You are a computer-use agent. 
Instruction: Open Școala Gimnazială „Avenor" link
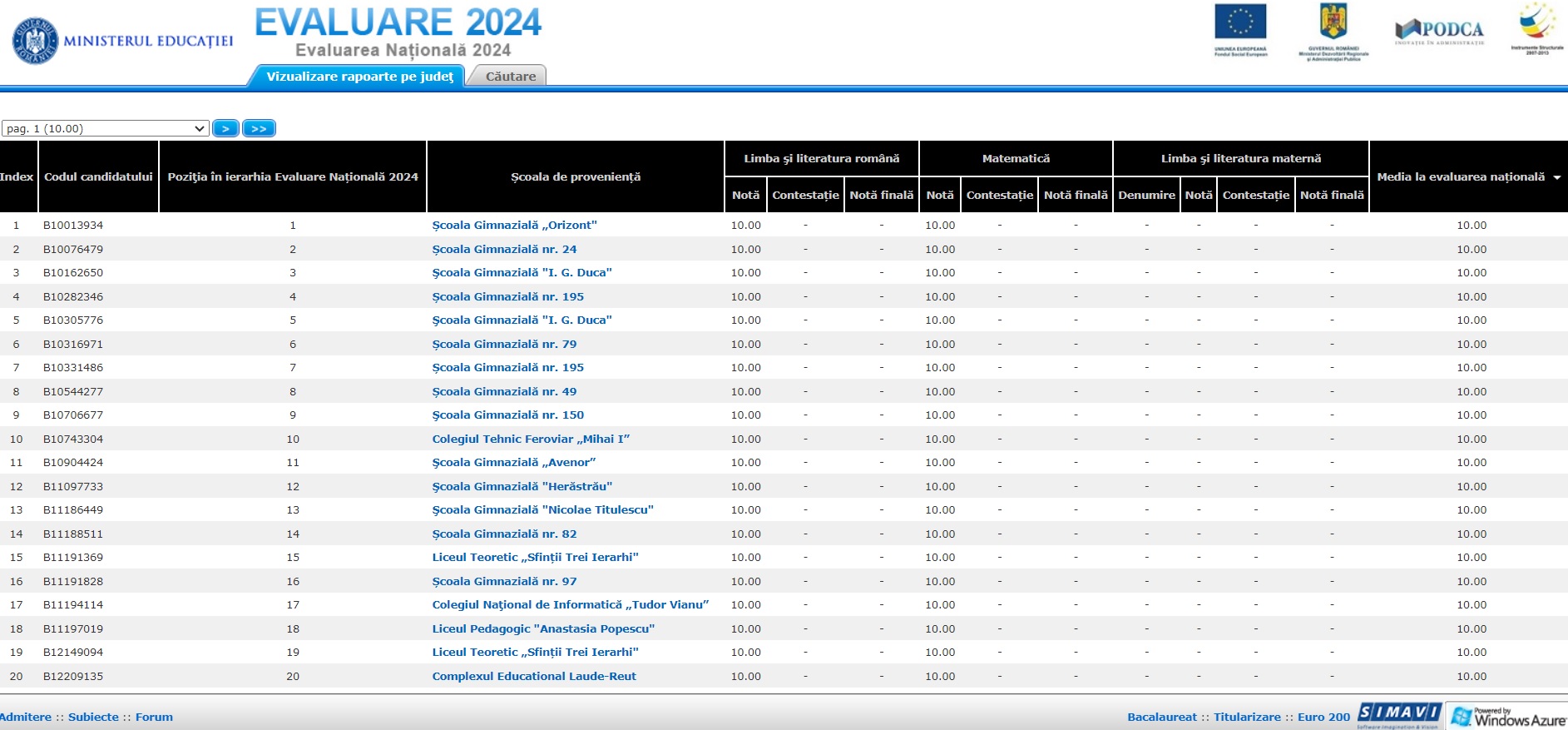pos(513,462)
